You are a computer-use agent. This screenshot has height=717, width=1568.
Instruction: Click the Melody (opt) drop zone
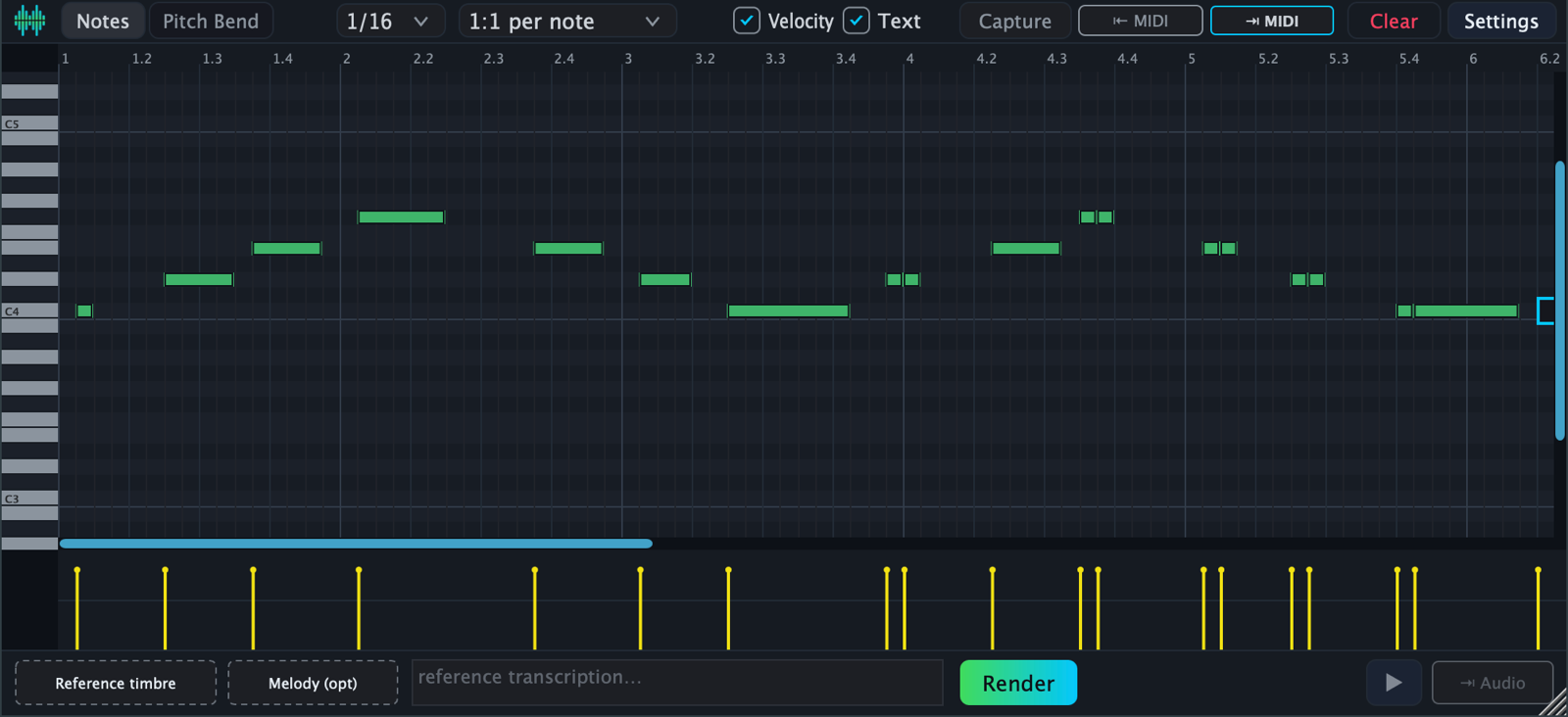(313, 683)
